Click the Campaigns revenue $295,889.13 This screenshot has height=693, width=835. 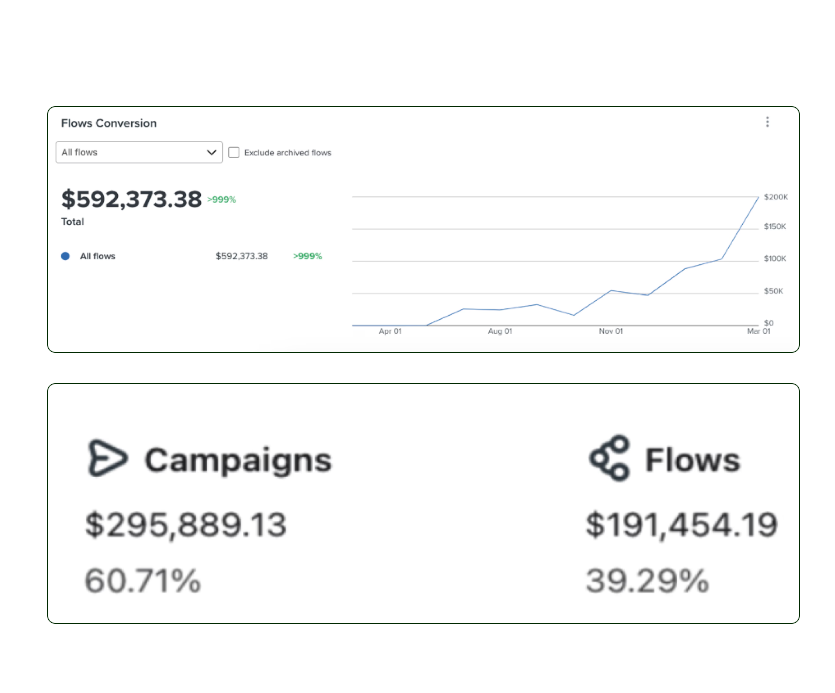click(x=185, y=525)
